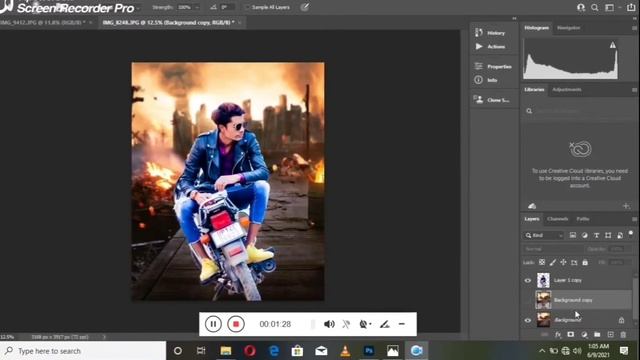Image resolution: width=640 pixels, height=360 pixels.
Task: Select the Layer 1 copy thumbnail
Action: 543,280
